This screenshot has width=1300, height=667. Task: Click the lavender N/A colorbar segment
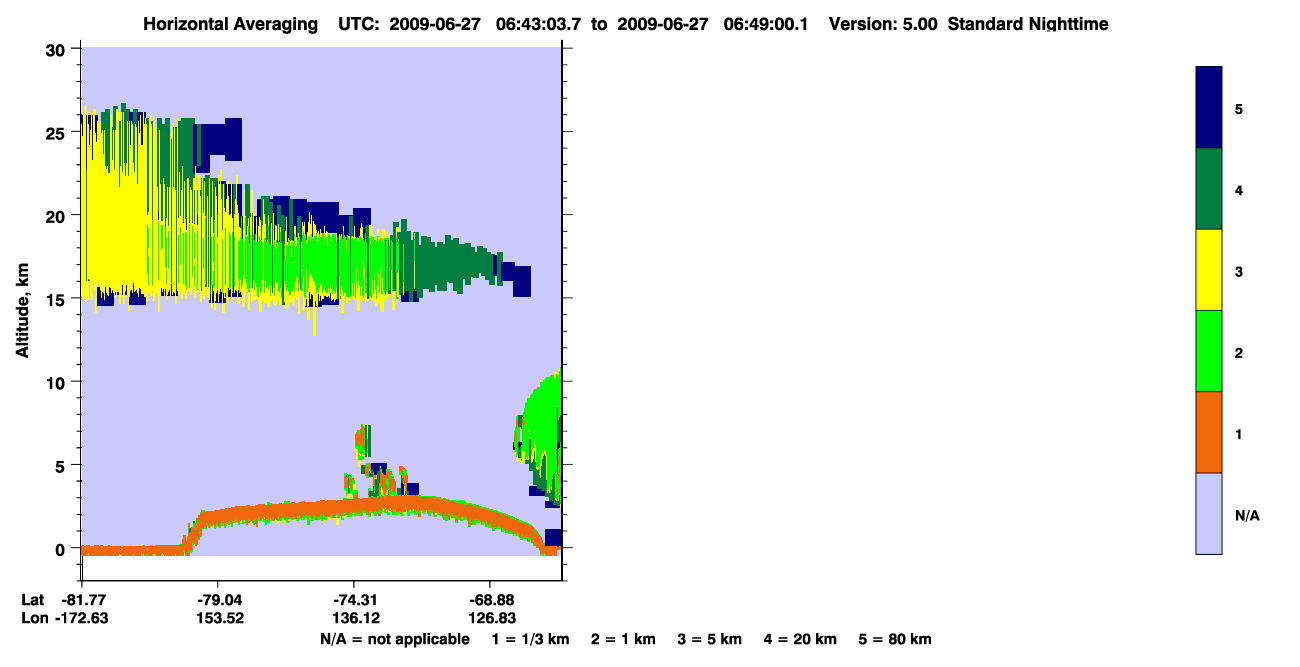pyautogui.click(x=1209, y=513)
